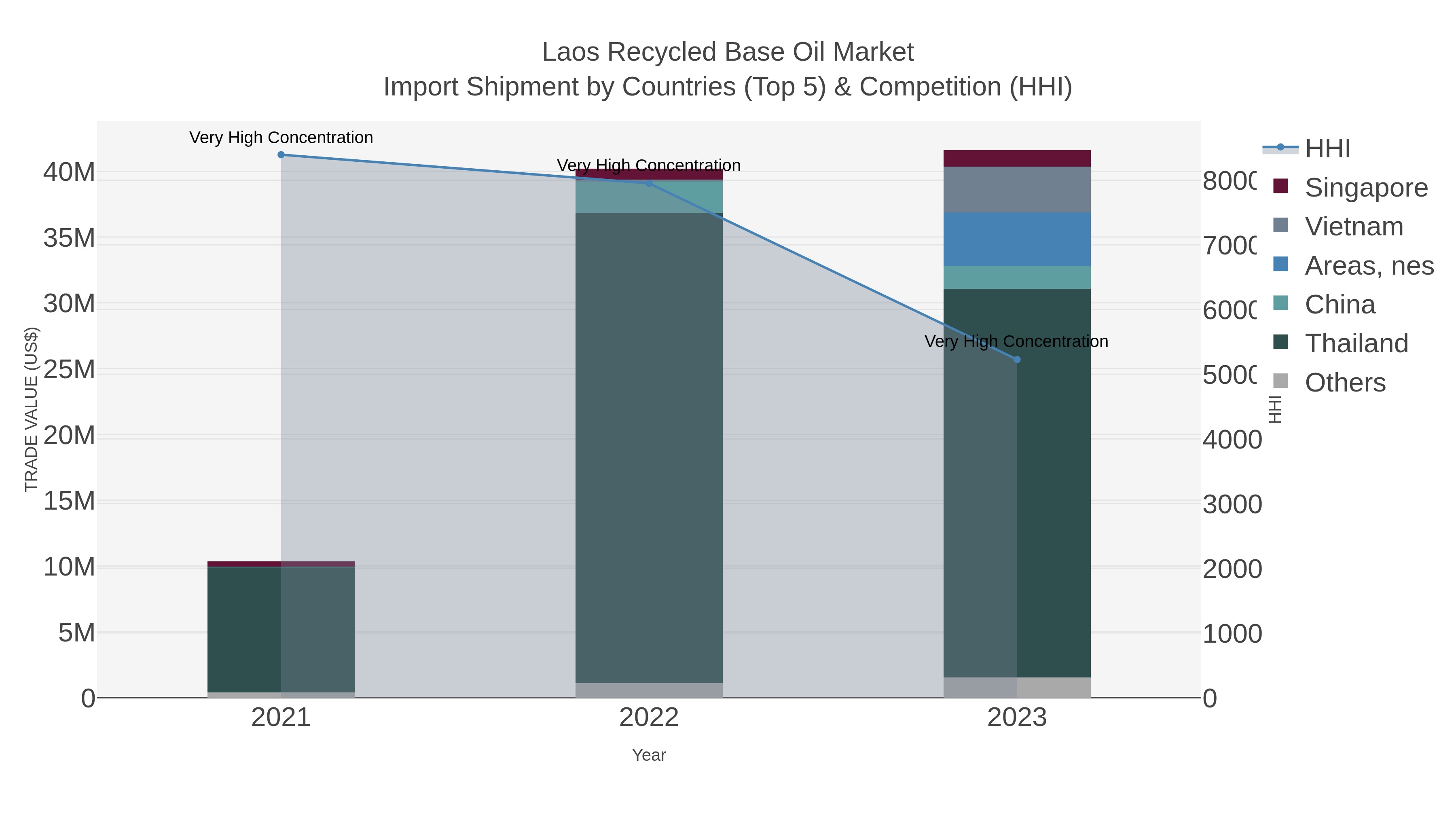Click the 2021 Thailand bar segment

tap(281, 629)
